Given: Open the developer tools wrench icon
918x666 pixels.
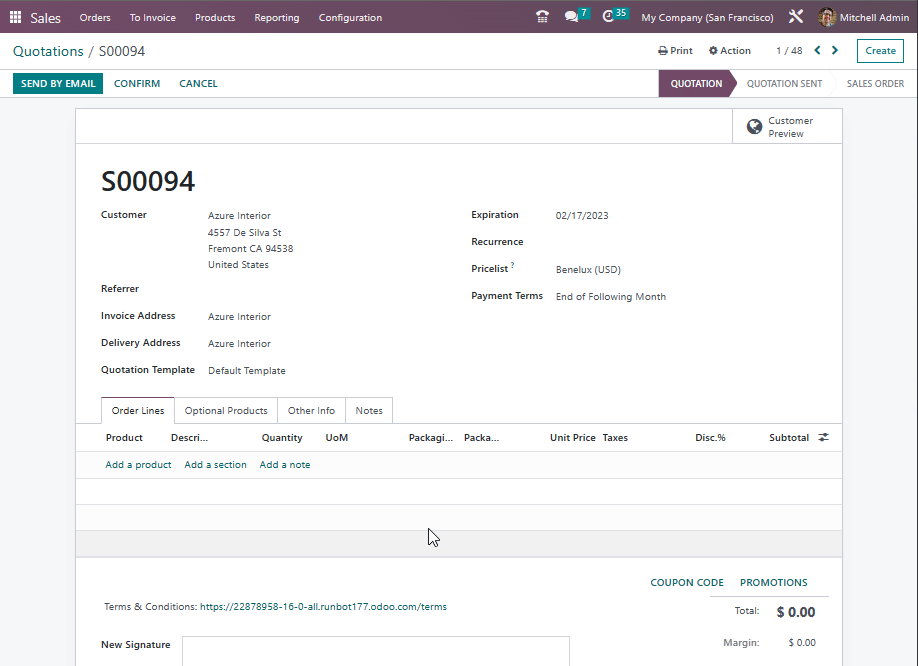Looking at the screenshot, I should coord(796,17).
